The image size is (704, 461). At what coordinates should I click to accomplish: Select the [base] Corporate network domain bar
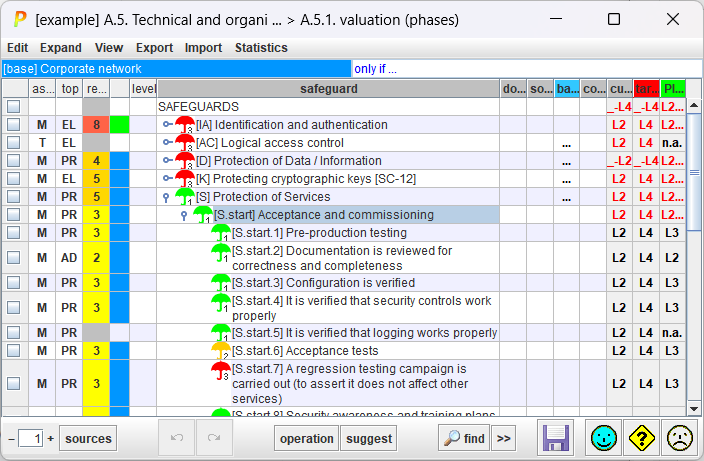[176, 69]
